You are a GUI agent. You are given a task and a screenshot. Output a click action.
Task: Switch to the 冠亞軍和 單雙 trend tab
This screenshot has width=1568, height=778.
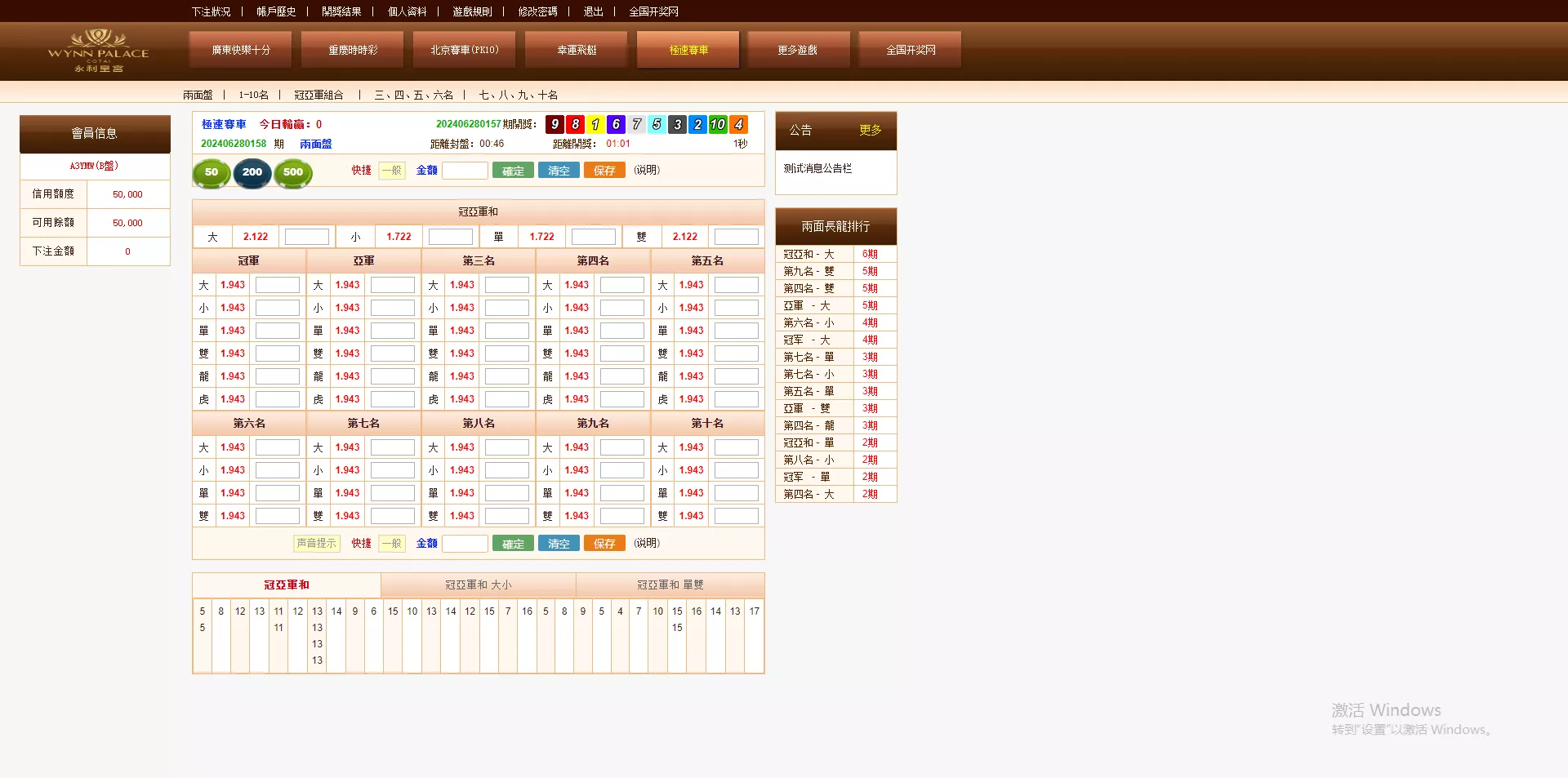pos(670,585)
